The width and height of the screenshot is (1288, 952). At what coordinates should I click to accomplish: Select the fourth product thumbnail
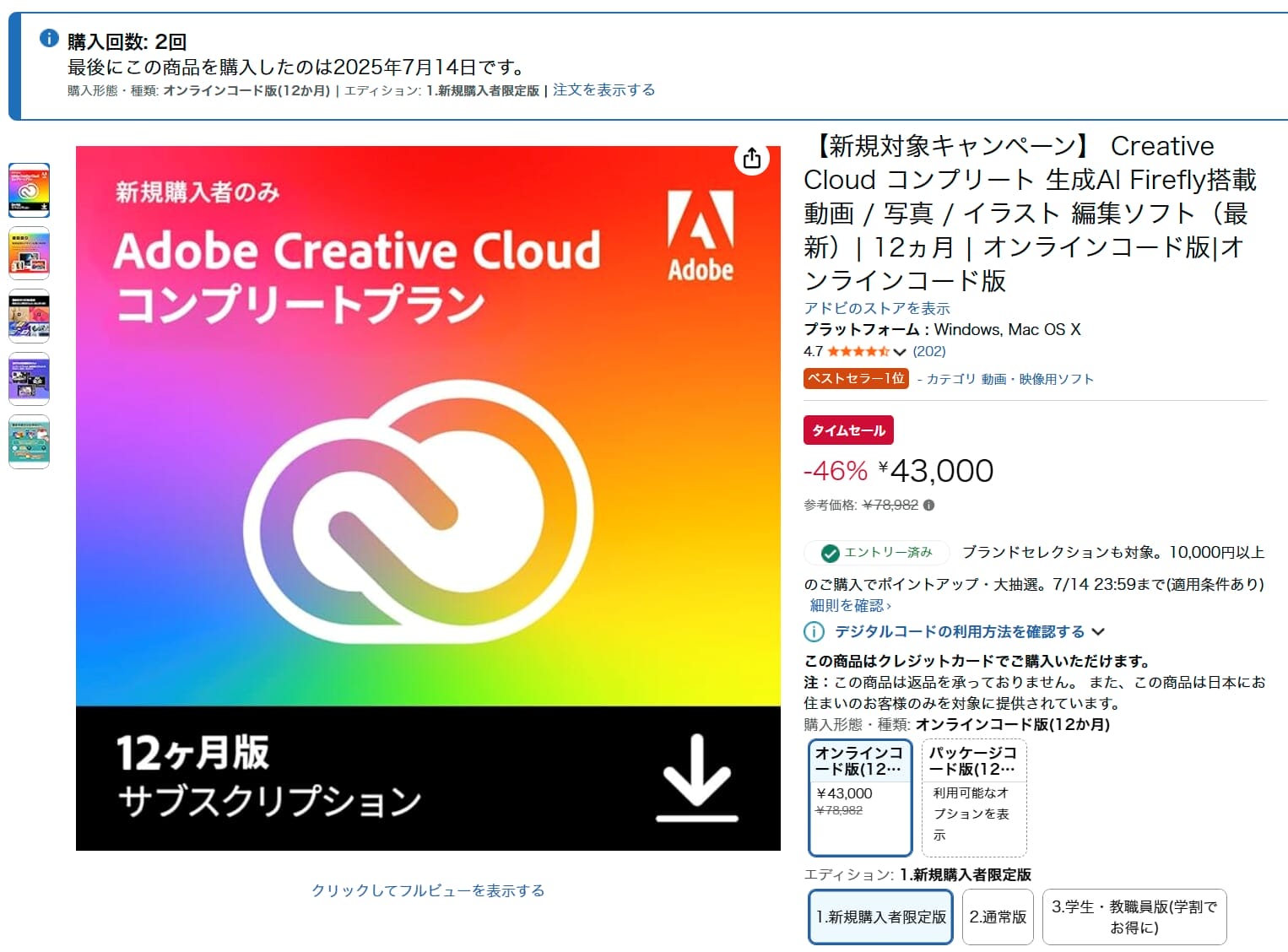(29, 379)
